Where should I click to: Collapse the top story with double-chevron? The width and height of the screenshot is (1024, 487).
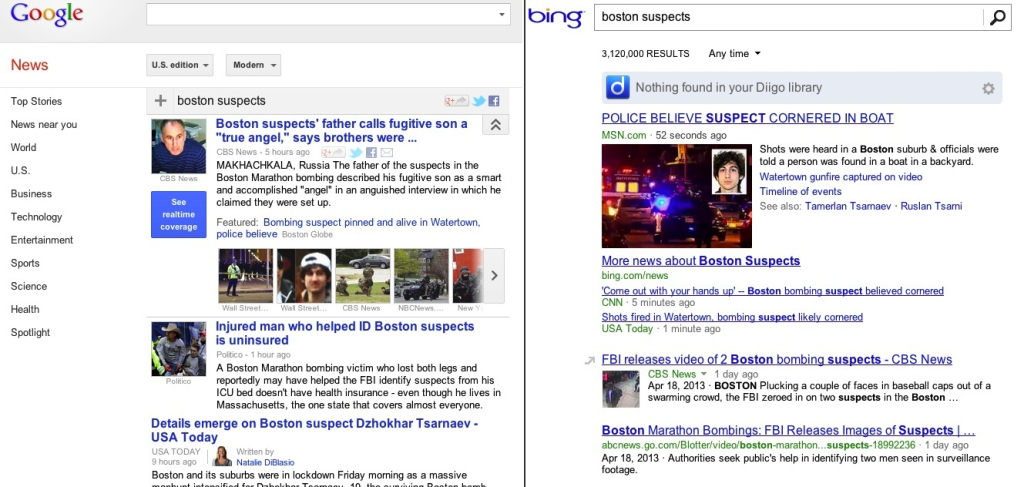pos(495,125)
